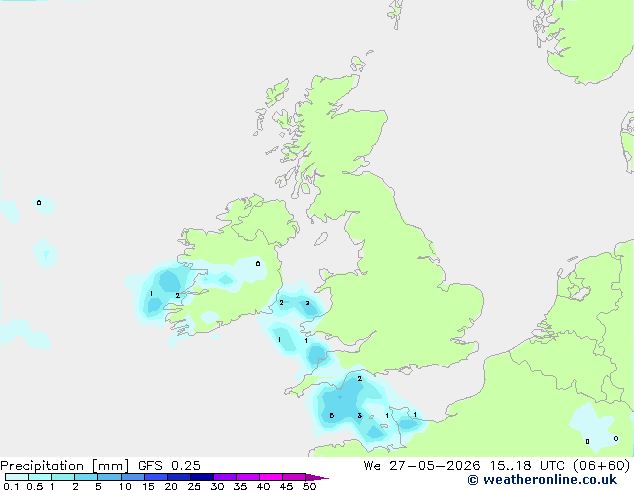This screenshot has height=490, width=634.
Task: Click the 0.5–1 mm legend color swatch
Action: pos(40,477)
